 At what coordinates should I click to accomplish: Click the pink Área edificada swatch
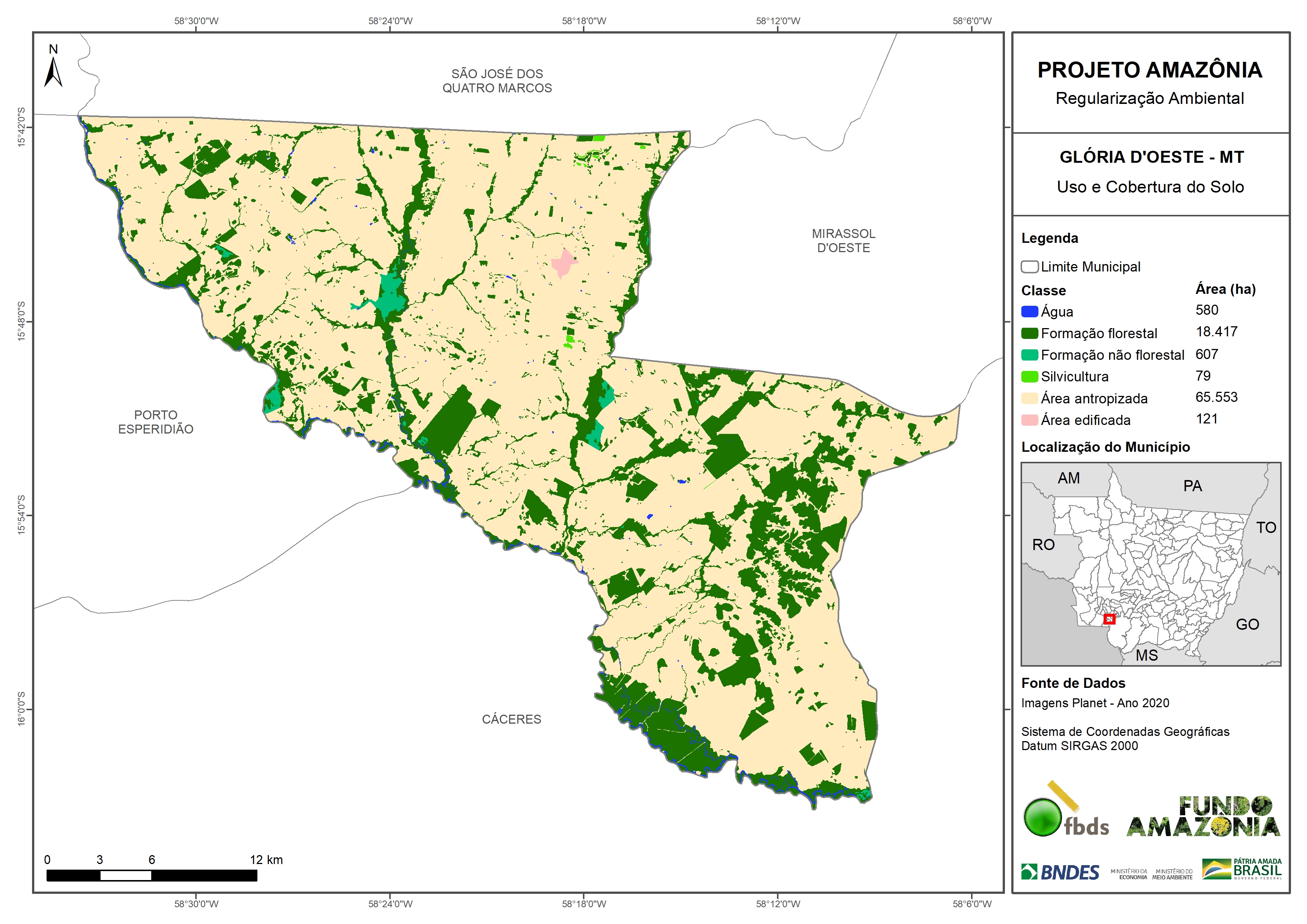pos(1029,420)
